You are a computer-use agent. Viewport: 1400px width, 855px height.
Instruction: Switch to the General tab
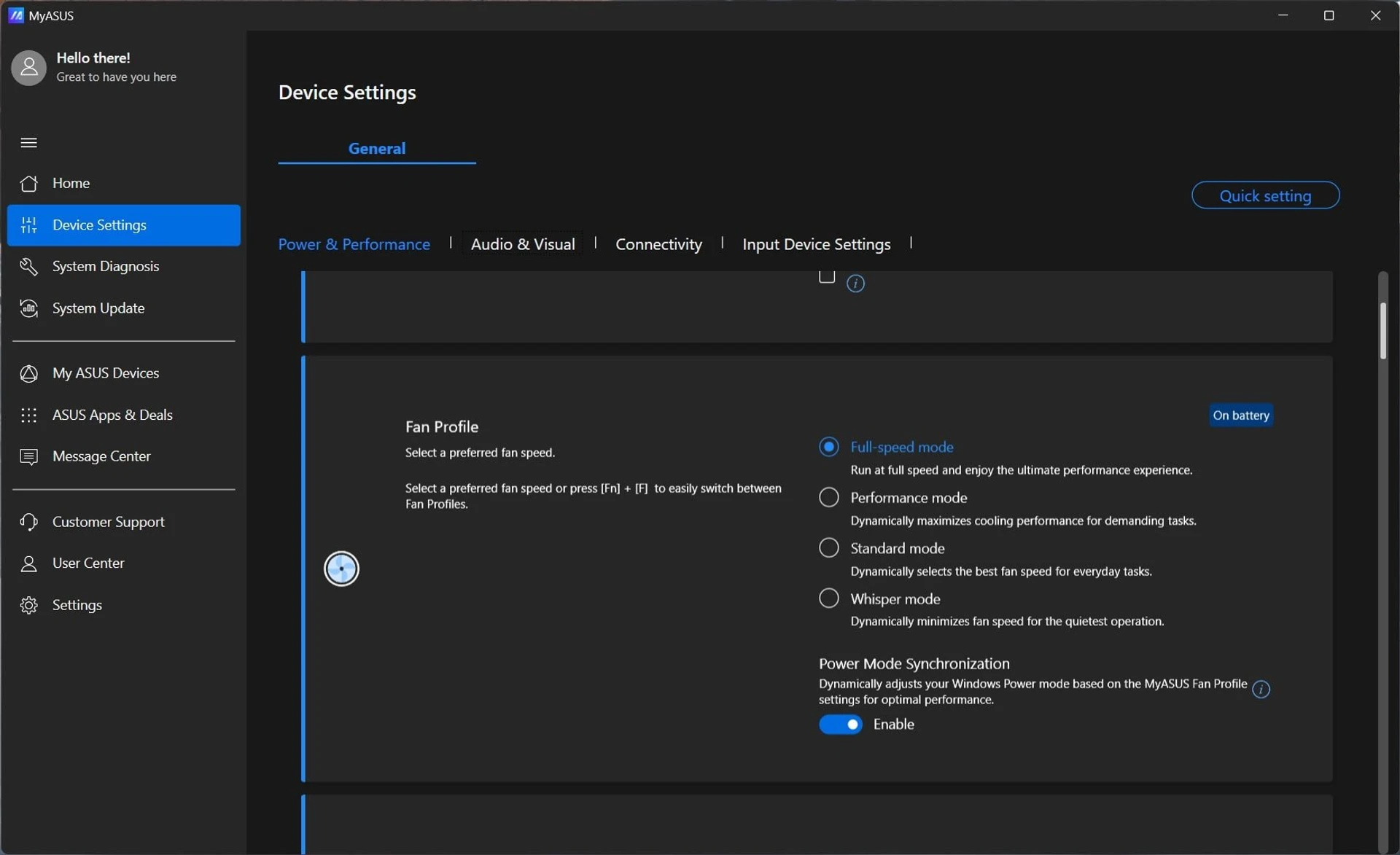377,149
